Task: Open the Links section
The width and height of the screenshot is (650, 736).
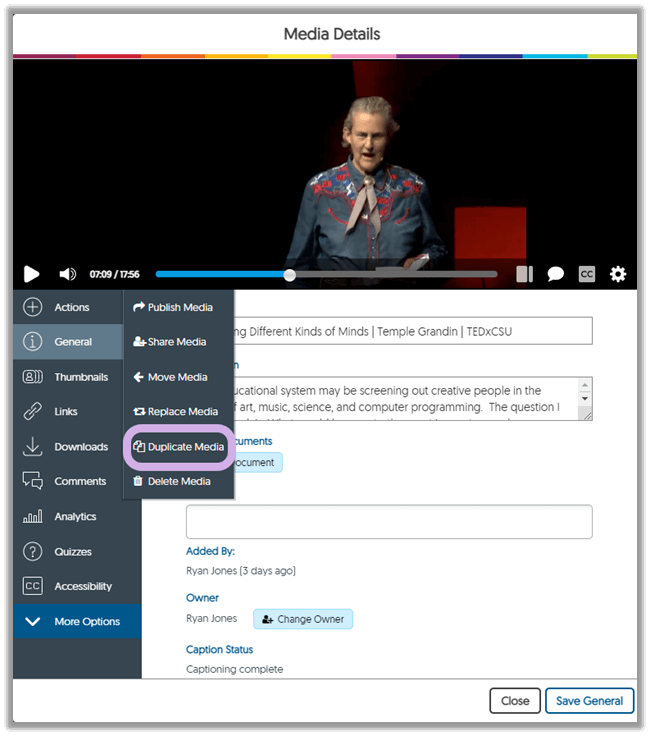Action: point(68,412)
